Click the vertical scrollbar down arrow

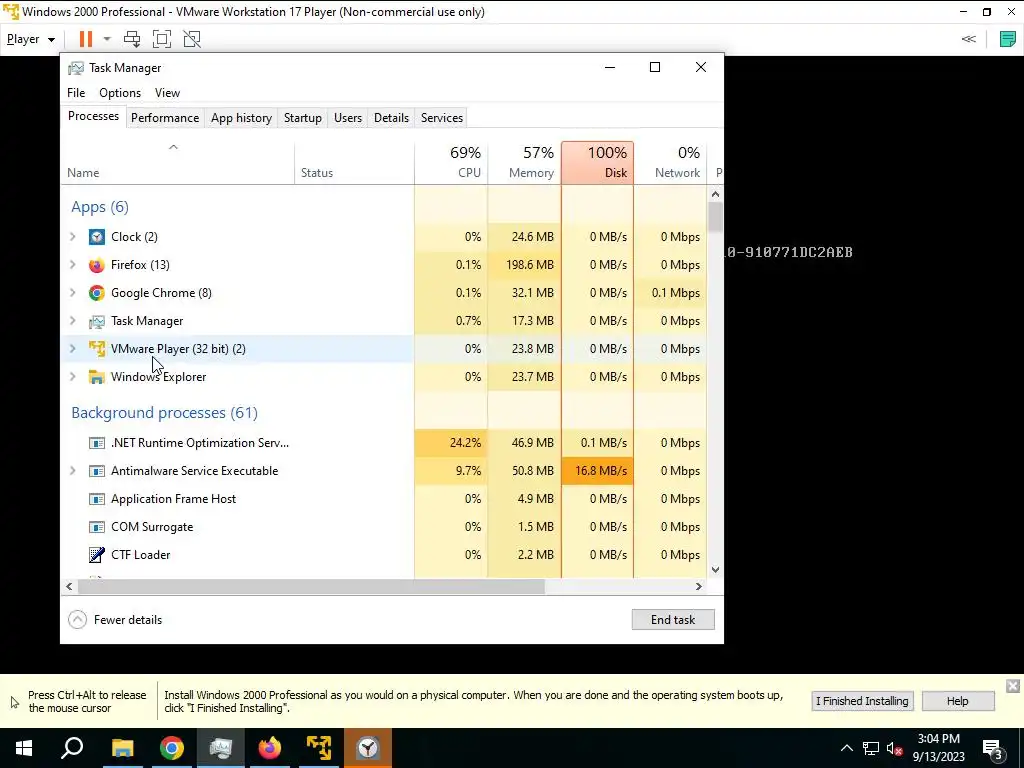pos(715,569)
